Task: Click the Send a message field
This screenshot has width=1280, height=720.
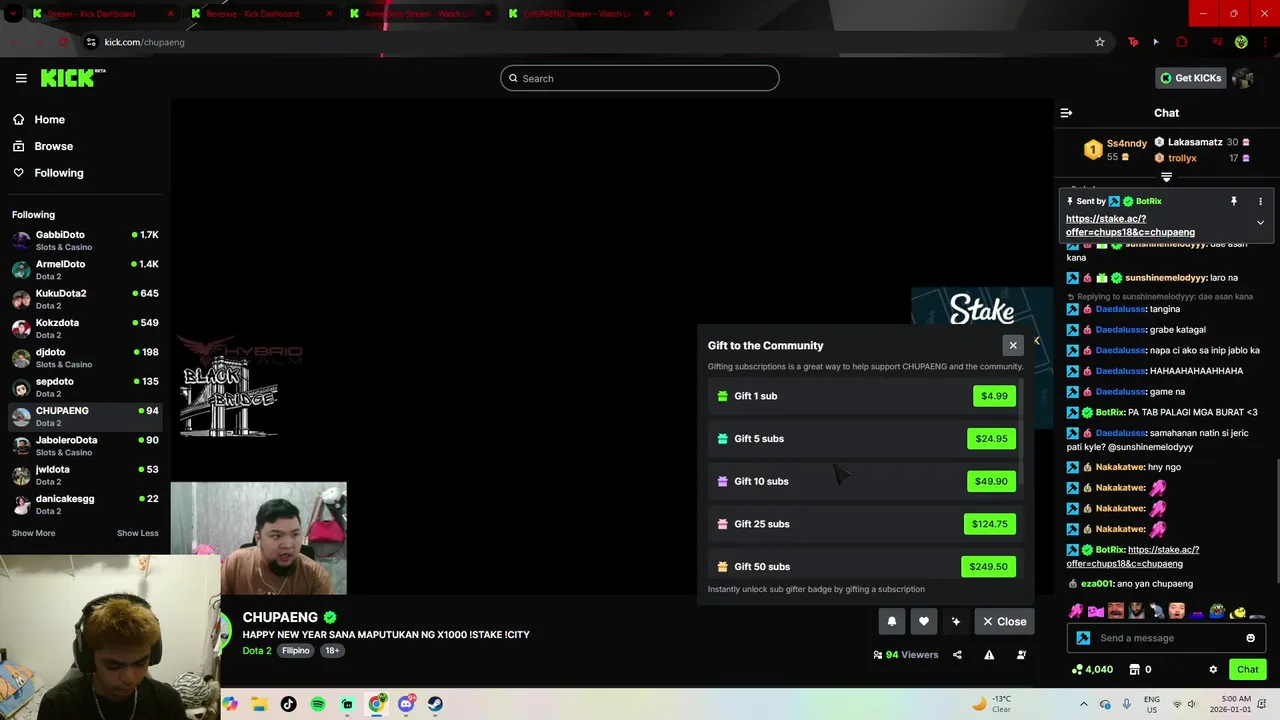Action: point(1166,638)
